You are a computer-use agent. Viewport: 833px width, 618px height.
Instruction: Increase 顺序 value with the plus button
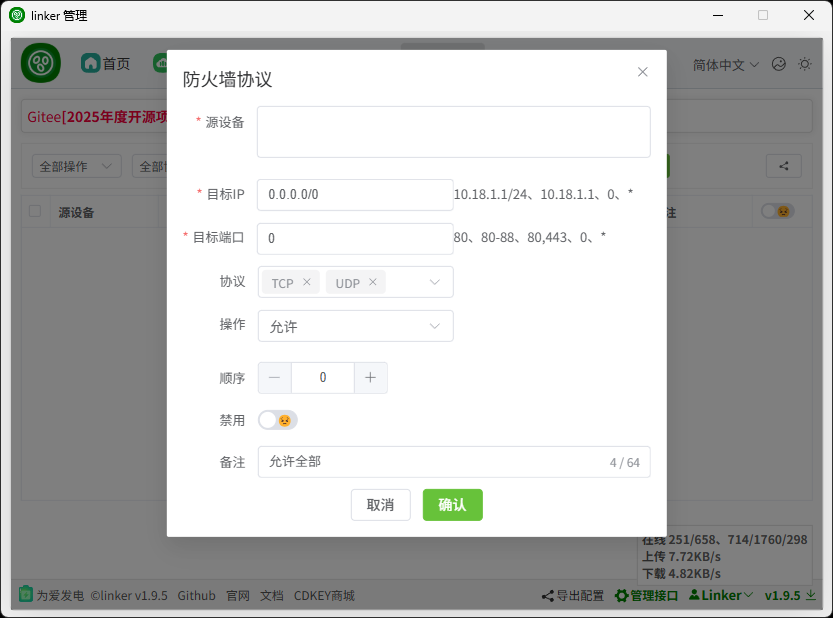pos(370,378)
